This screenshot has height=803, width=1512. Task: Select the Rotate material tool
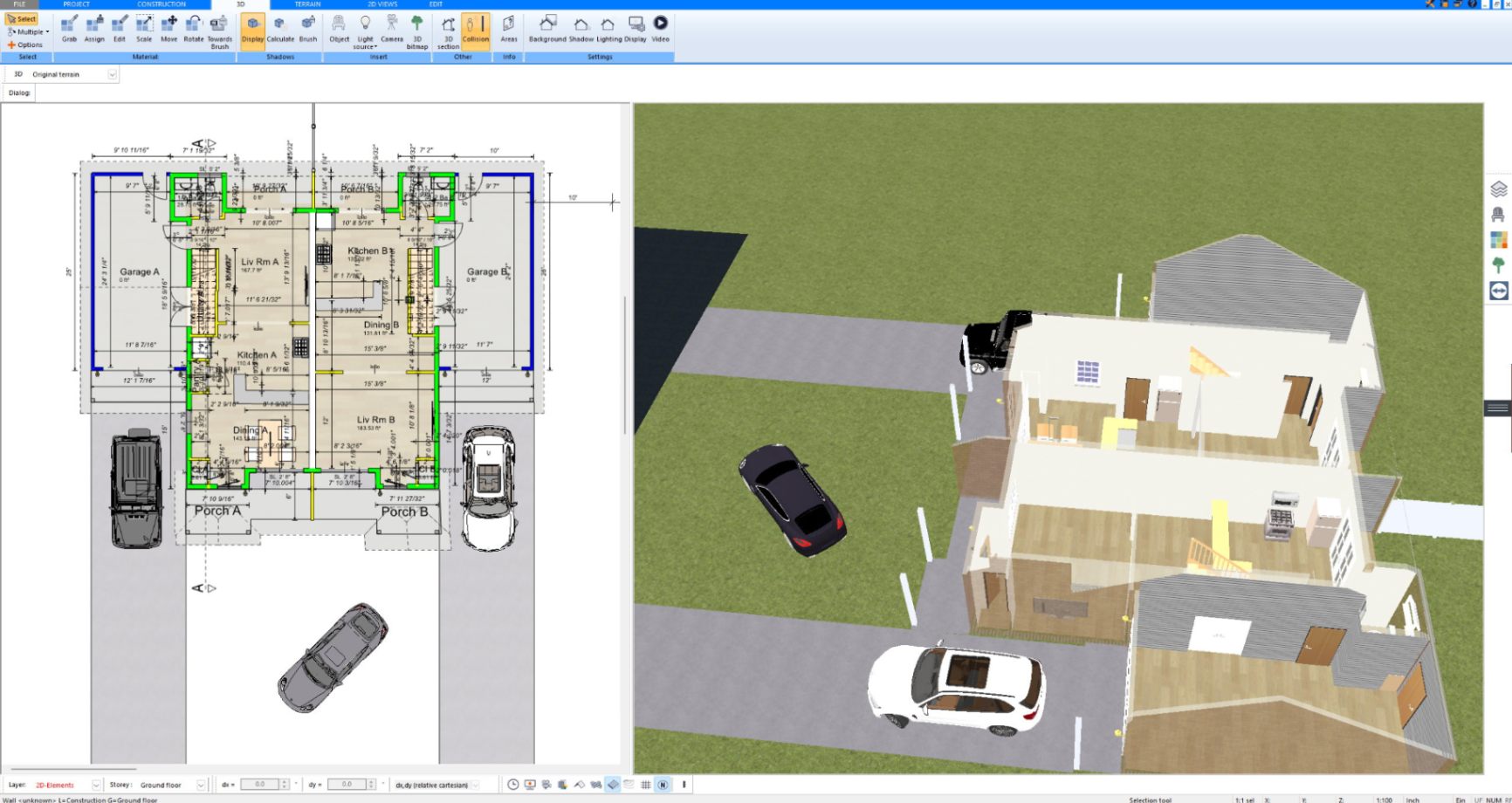194,29
